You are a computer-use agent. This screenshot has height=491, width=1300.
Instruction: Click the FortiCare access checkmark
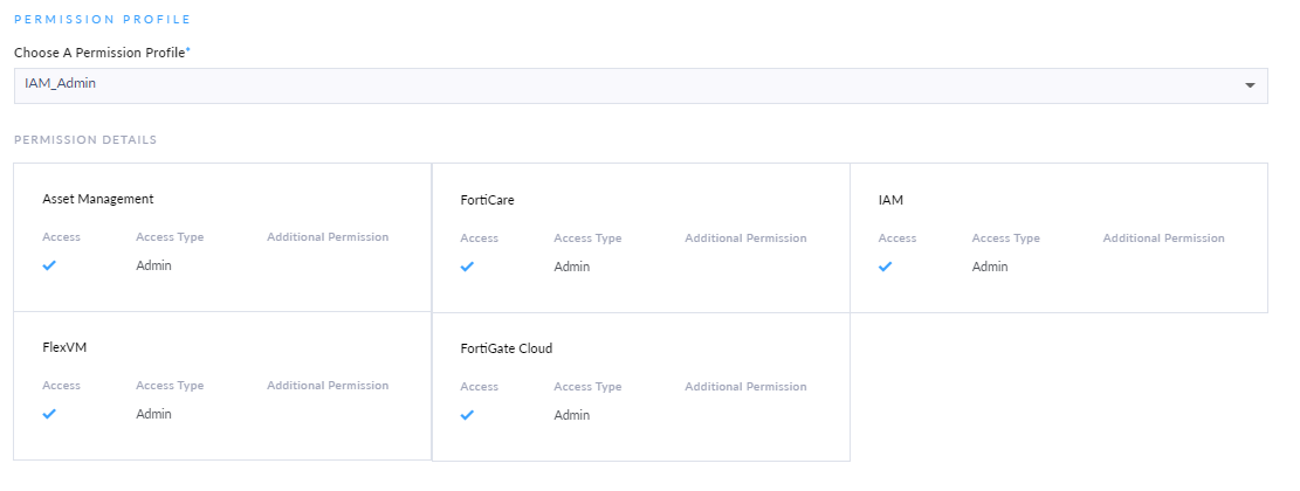pyautogui.click(x=467, y=267)
